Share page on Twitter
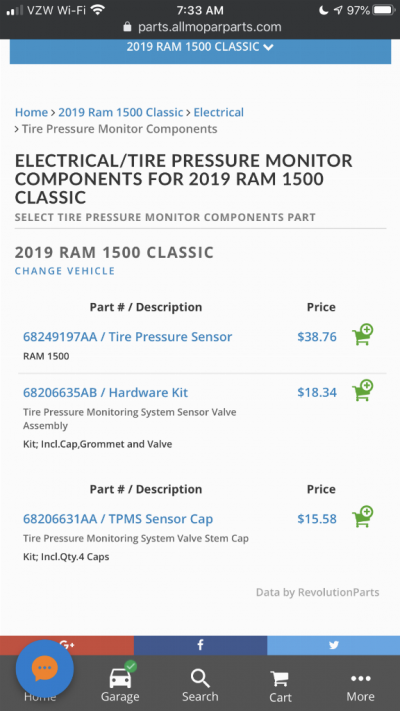The image size is (400, 711). tap(333, 645)
